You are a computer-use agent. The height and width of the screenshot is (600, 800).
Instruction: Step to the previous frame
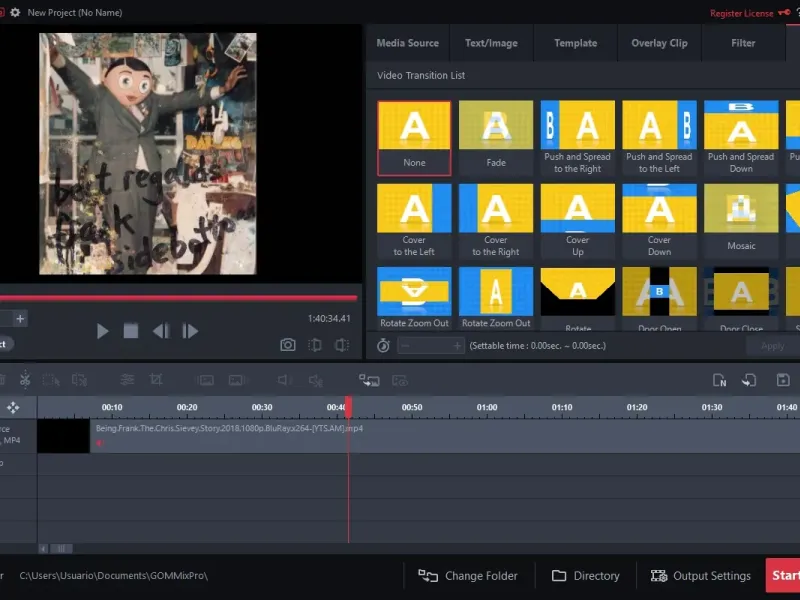160,331
